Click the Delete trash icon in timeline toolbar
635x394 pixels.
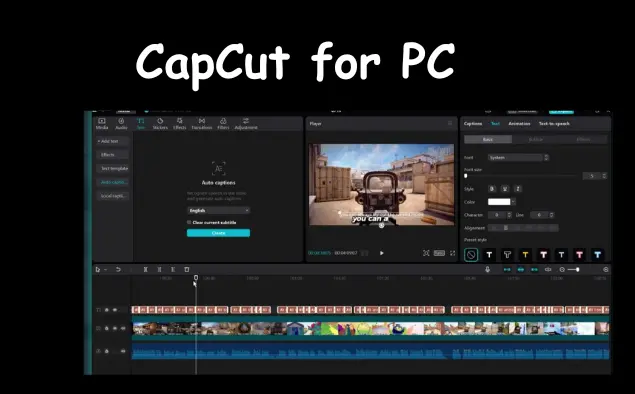187,269
